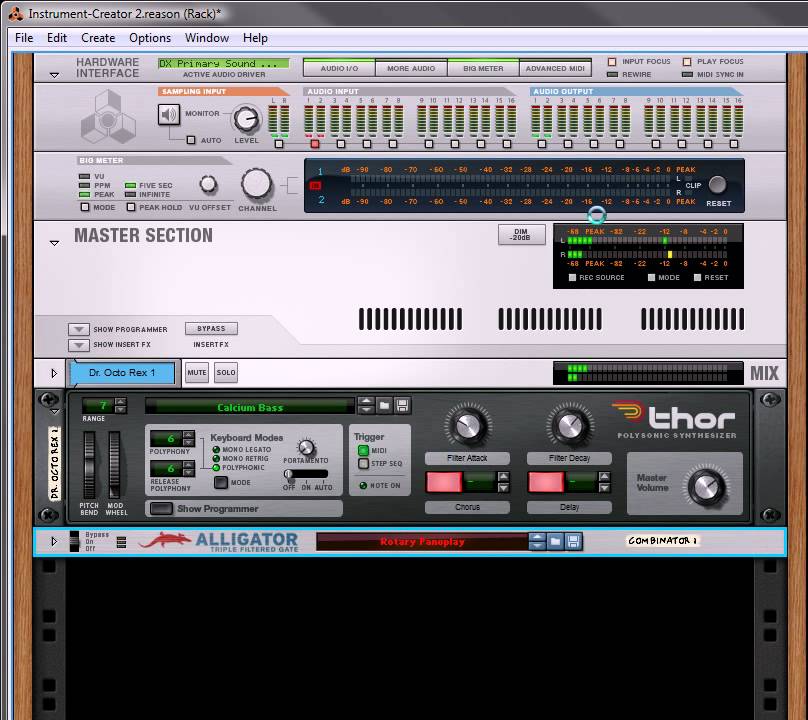Turn the Filter Decay knob
808x720 pixels.
pos(570,425)
